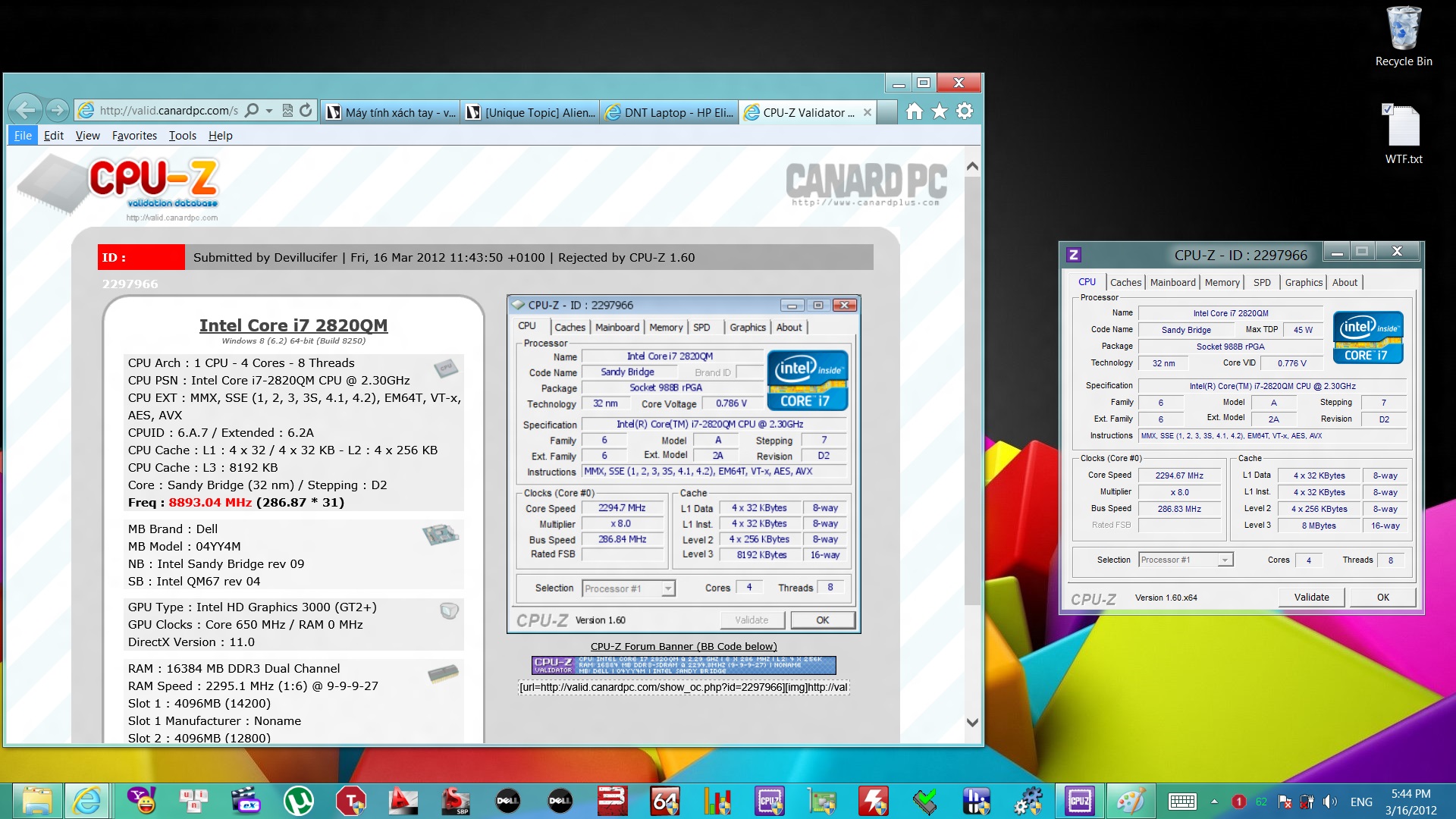Open the volume speaker icon in the tray
Viewport: 1456px width, 819px height.
point(1330,802)
